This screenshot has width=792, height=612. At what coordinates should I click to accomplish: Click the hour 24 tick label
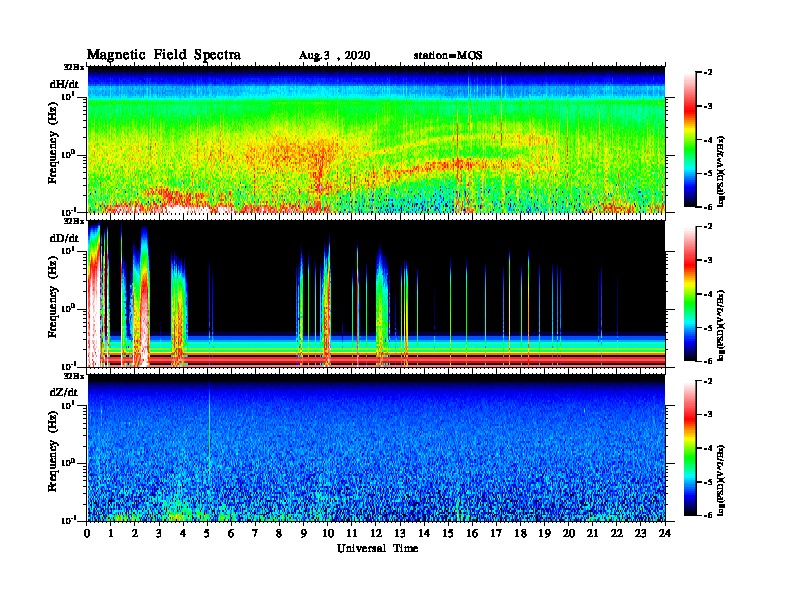click(x=665, y=533)
